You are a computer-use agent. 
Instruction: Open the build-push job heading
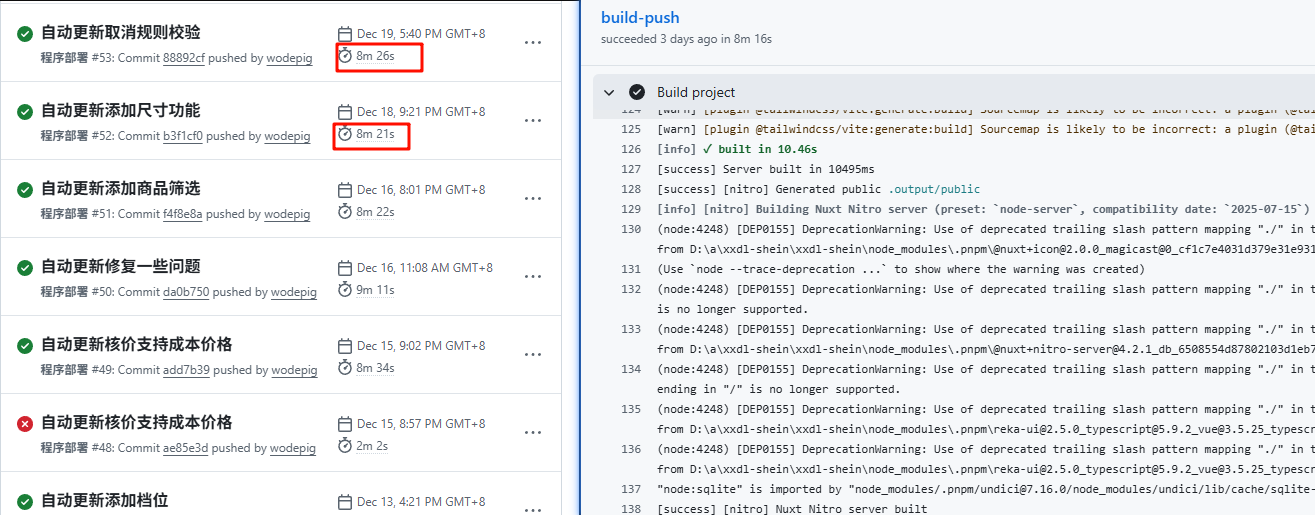640,17
